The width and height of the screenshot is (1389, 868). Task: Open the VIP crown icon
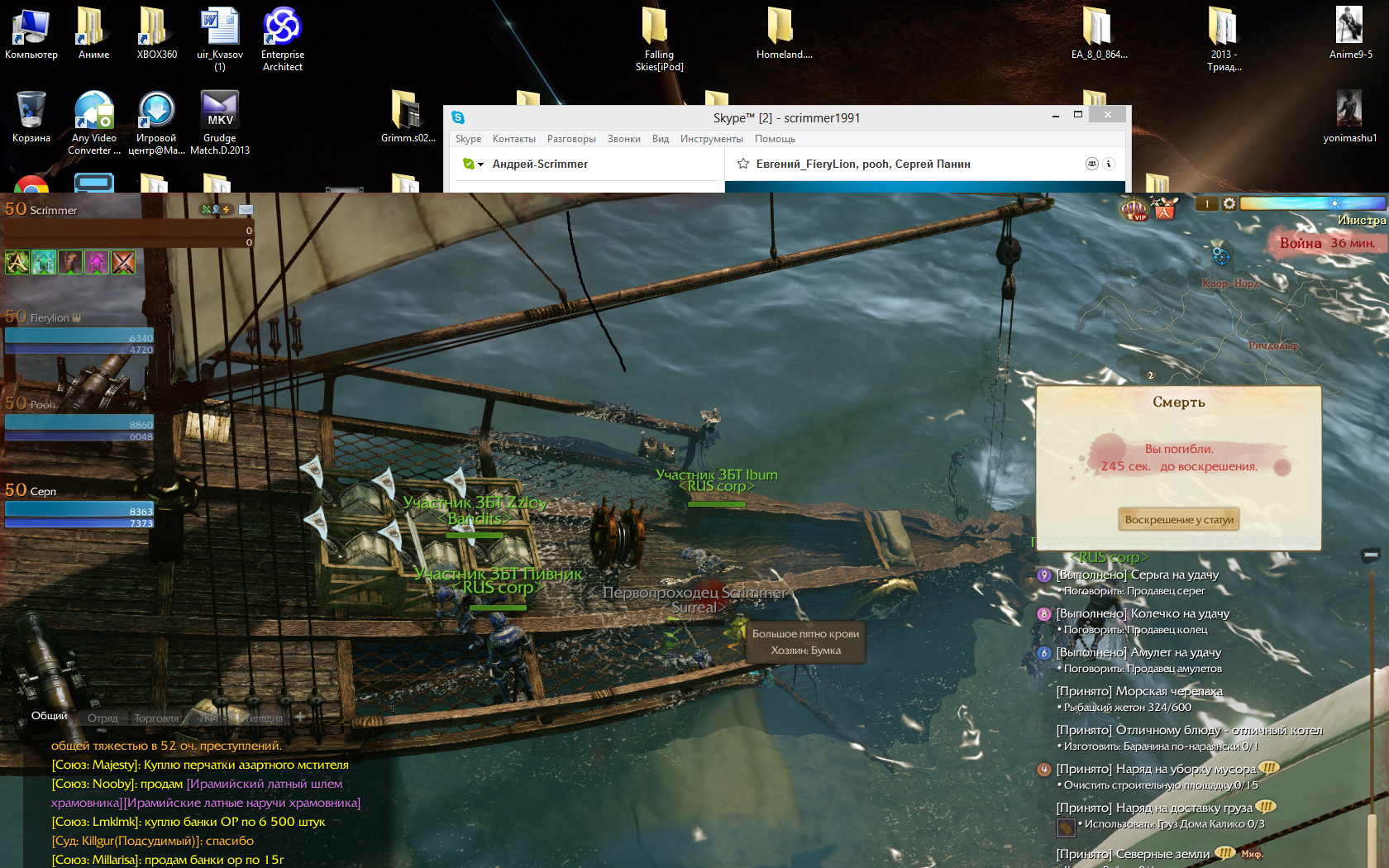coord(1134,209)
